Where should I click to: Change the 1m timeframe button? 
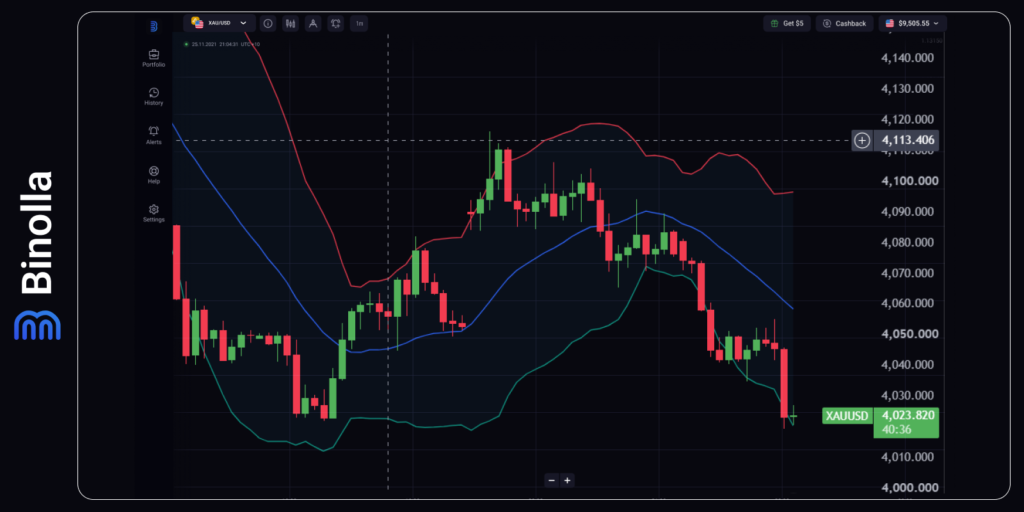click(359, 24)
